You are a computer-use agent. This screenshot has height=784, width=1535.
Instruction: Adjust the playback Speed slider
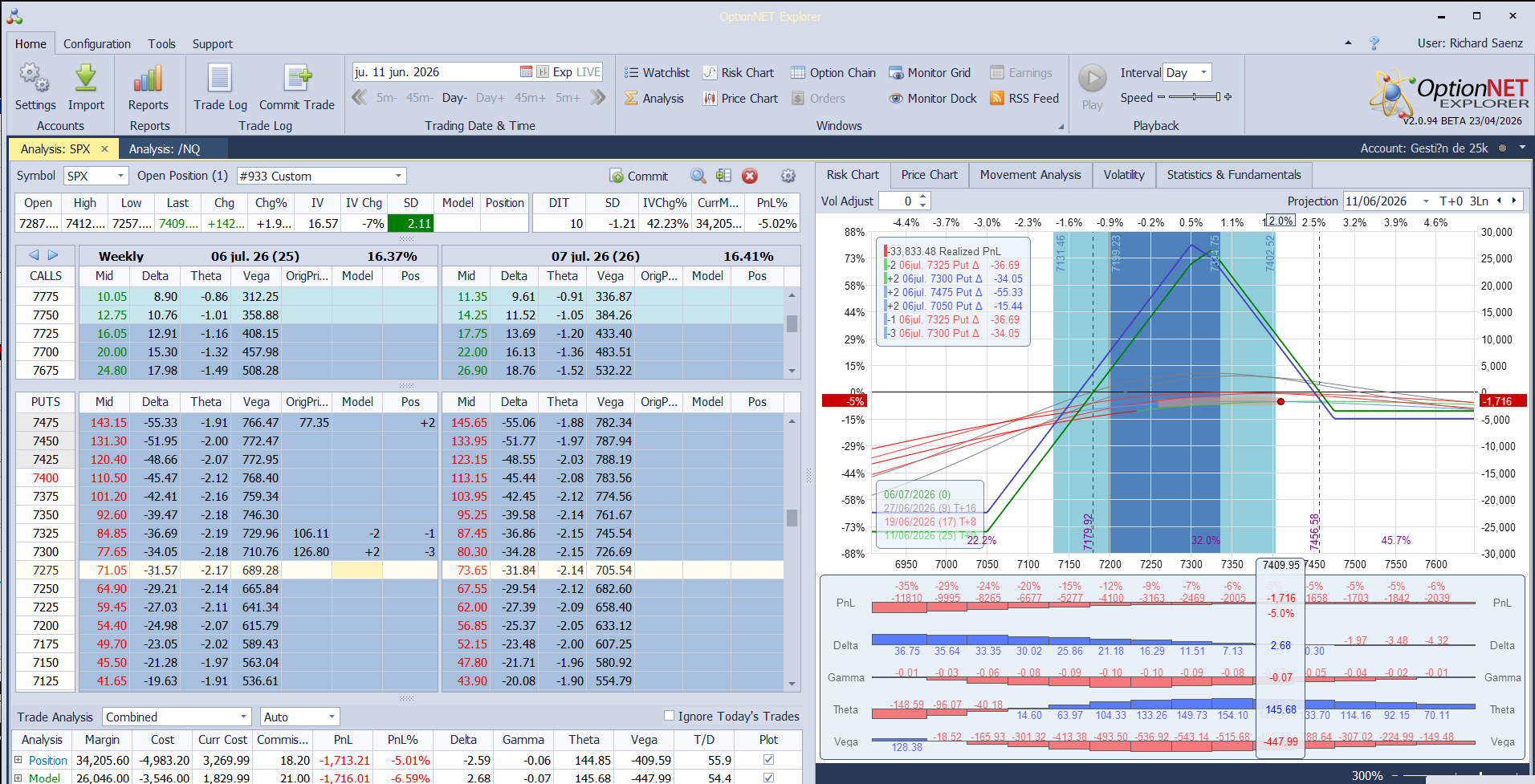(1195, 97)
